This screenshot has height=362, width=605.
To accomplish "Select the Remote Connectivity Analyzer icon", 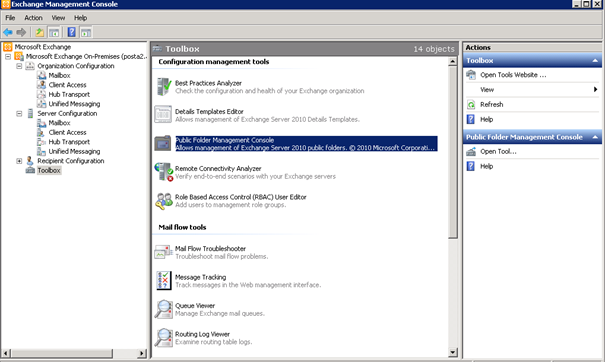I will 164,172.
